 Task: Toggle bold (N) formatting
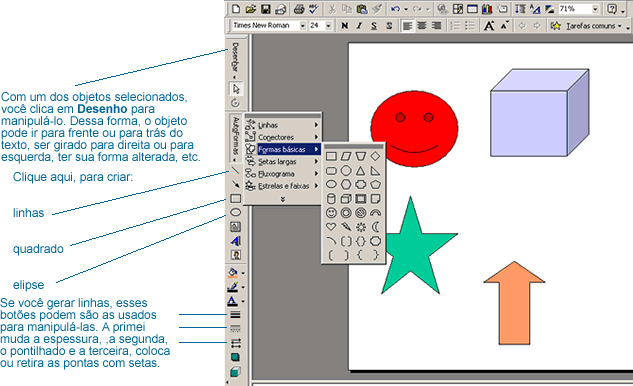click(x=344, y=25)
